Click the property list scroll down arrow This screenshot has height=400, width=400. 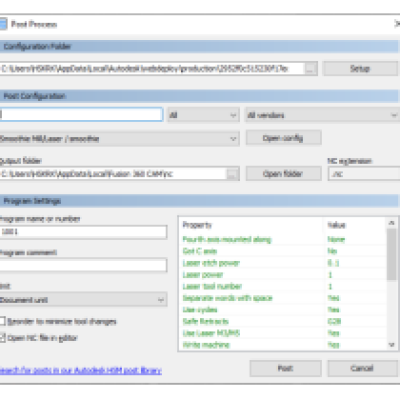pos(392,345)
